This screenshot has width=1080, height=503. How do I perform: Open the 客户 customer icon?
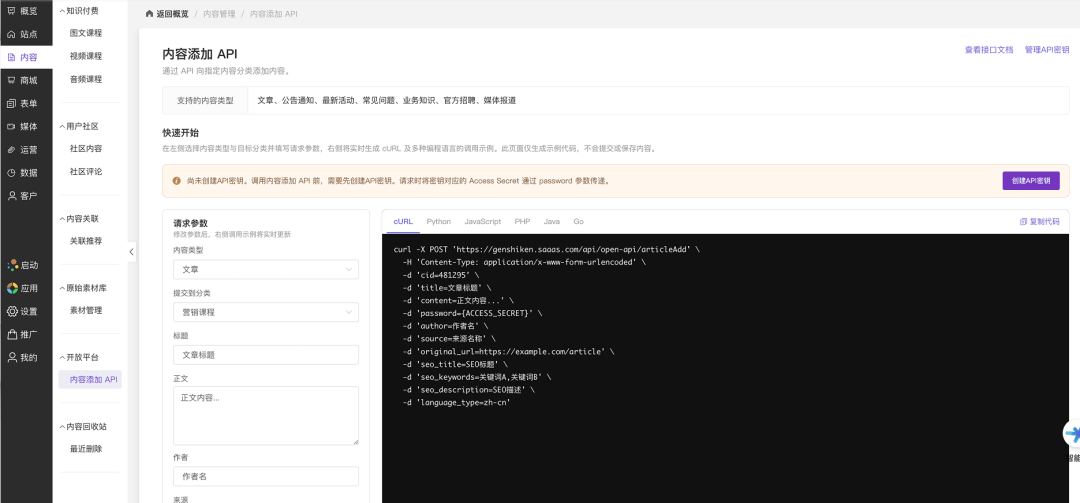click(12, 196)
